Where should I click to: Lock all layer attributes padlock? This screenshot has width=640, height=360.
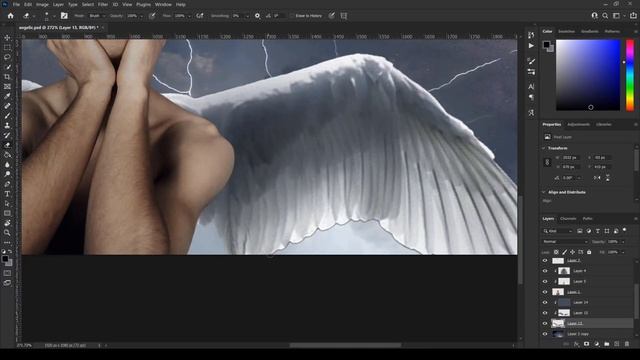(589, 252)
